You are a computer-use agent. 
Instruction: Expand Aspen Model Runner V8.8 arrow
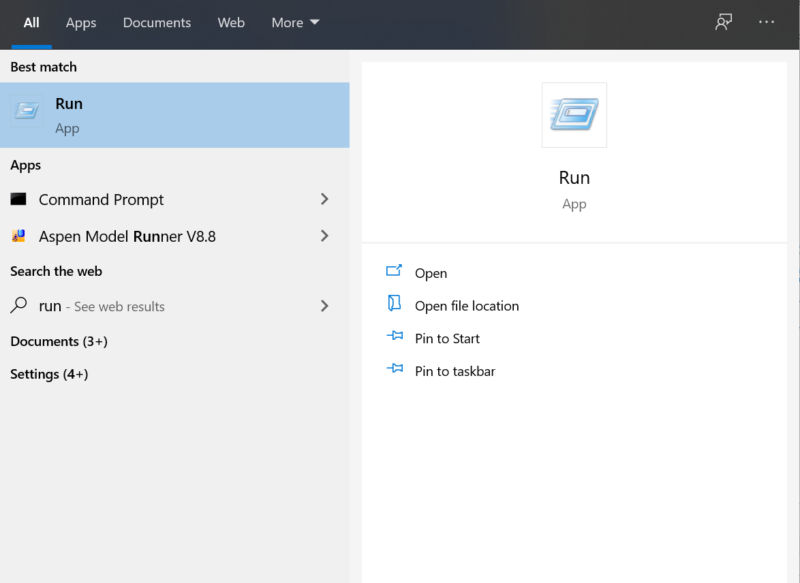click(x=324, y=237)
